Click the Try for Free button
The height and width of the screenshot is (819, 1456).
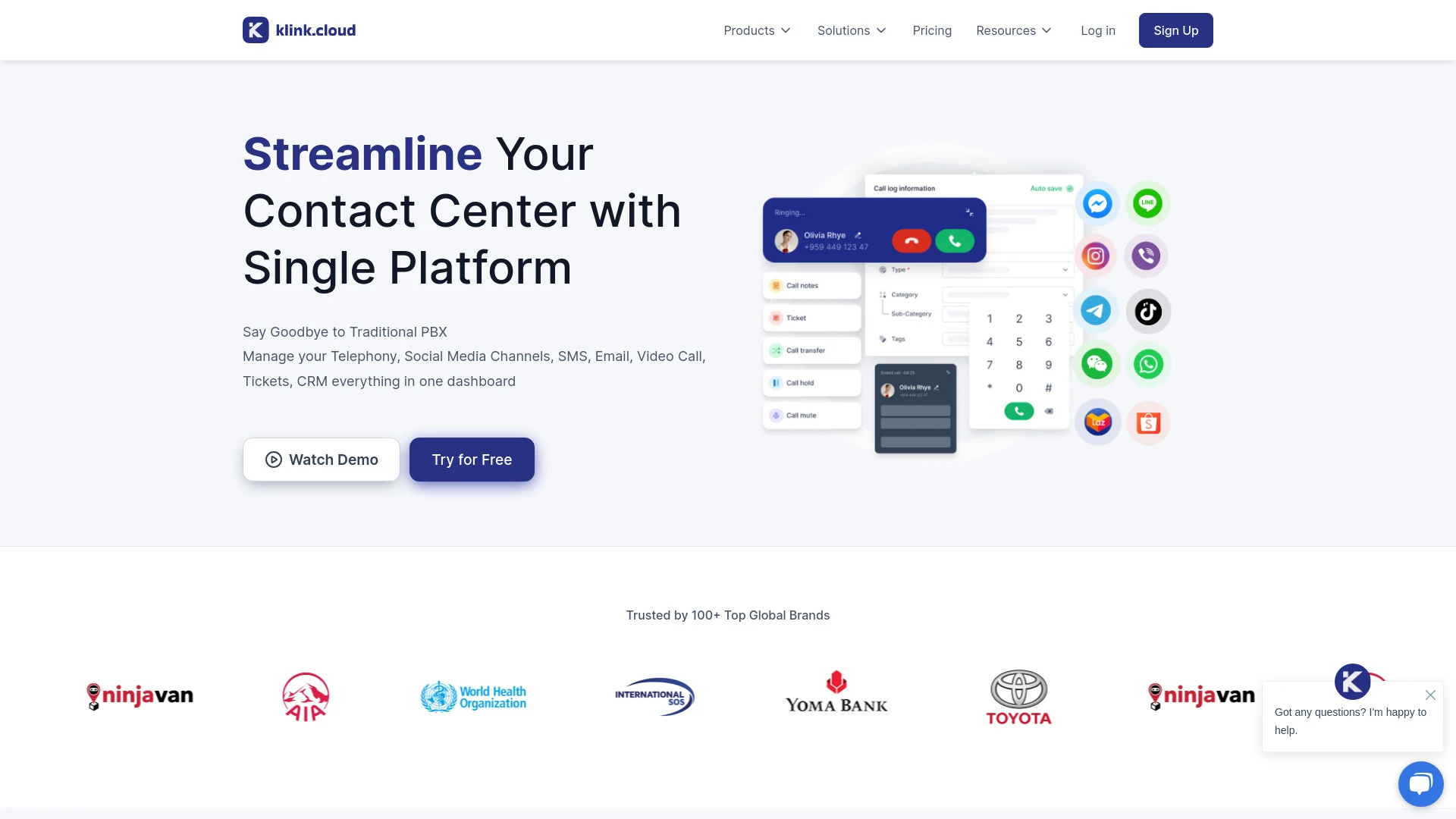pos(471,459)
